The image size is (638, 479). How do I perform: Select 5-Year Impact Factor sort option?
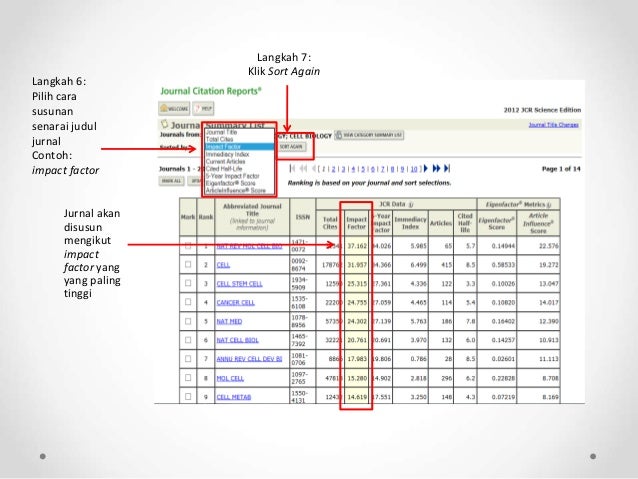point(239,176)
